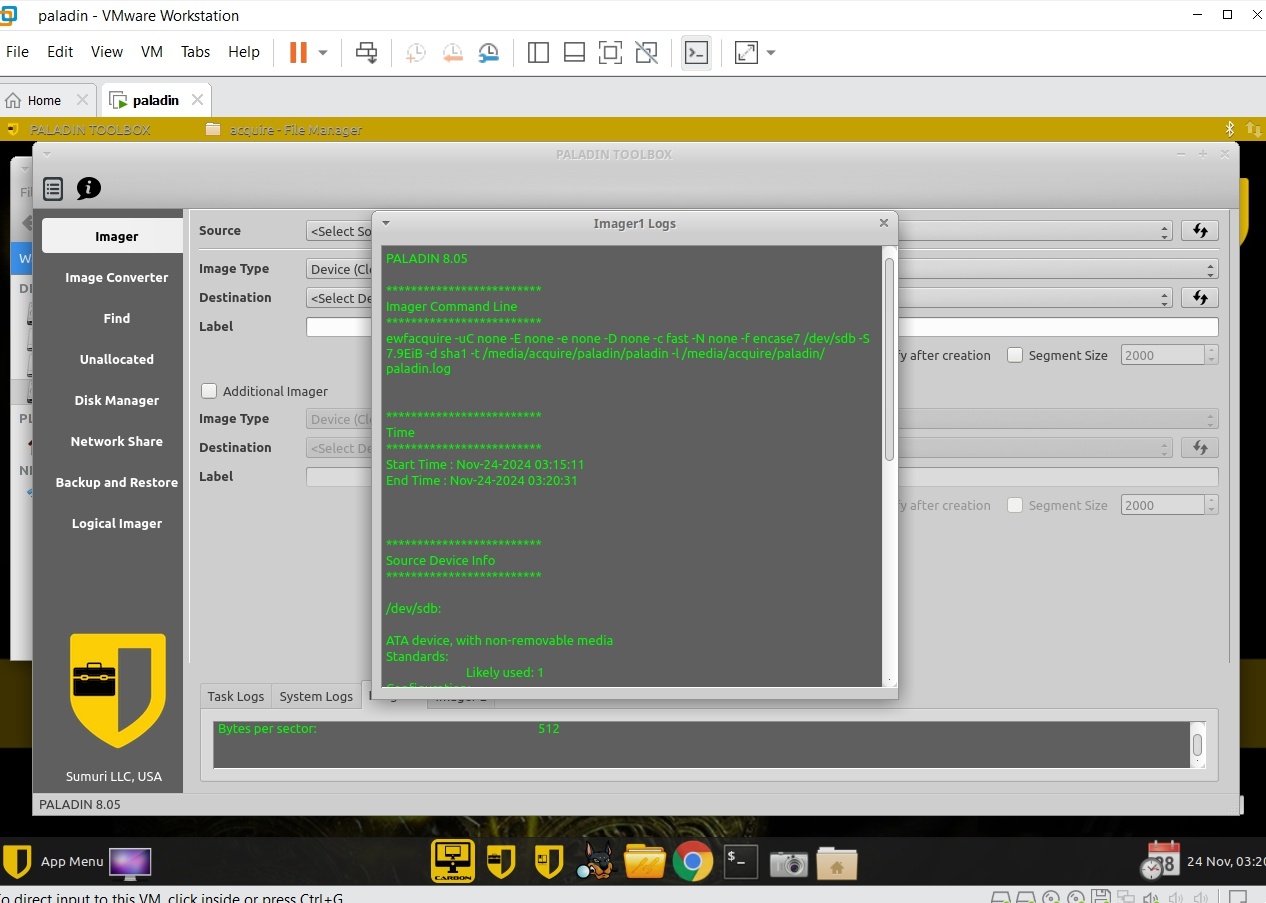Open the Logical Imager module

(116, 523)
